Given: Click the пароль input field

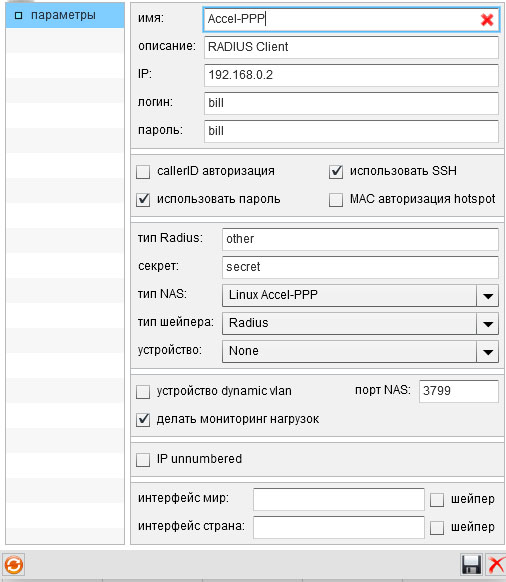Looking at the screenshot, I should coord(351,131).
